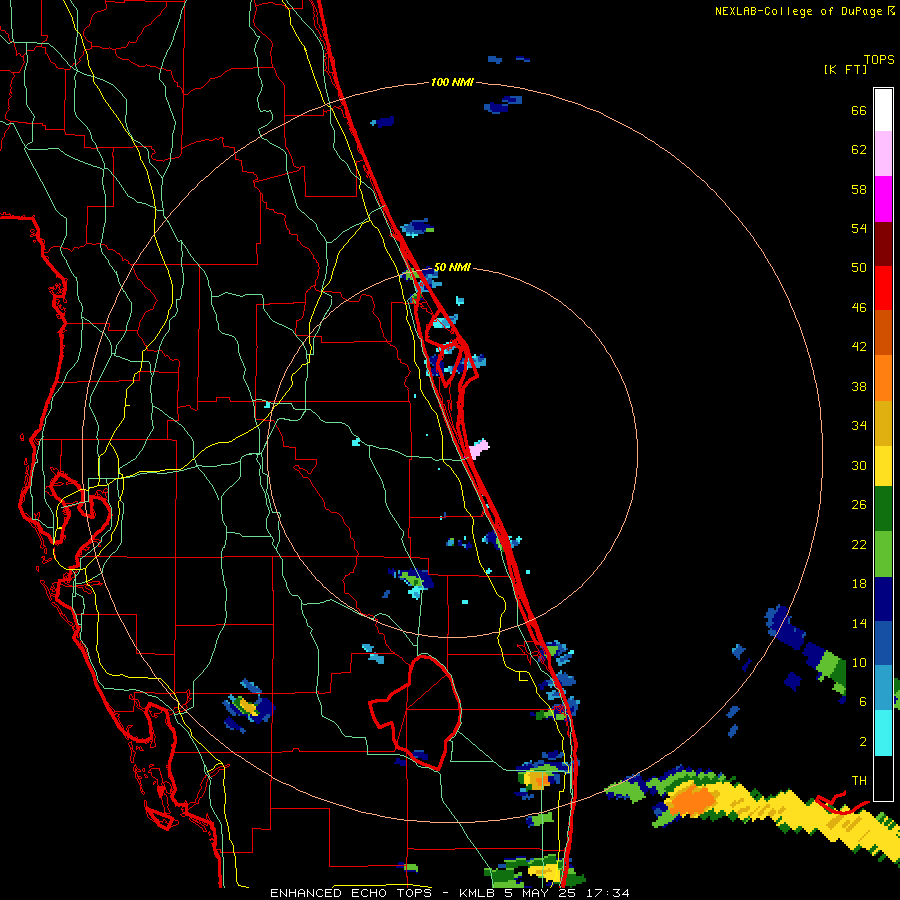
Task: Click the legend value 54
Action: click(x=859, y=228)
